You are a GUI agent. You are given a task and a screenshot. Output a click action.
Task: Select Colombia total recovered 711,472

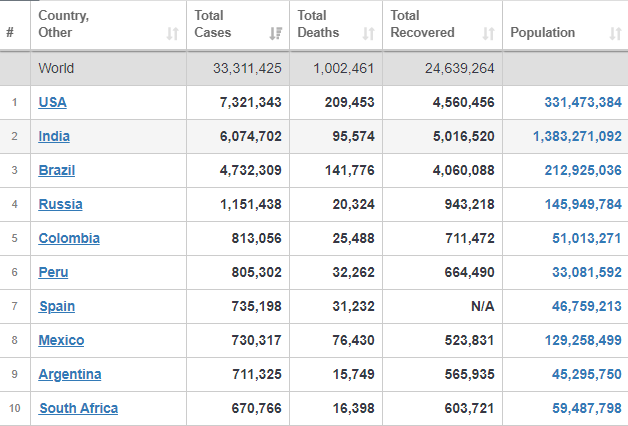click(470, 238)
